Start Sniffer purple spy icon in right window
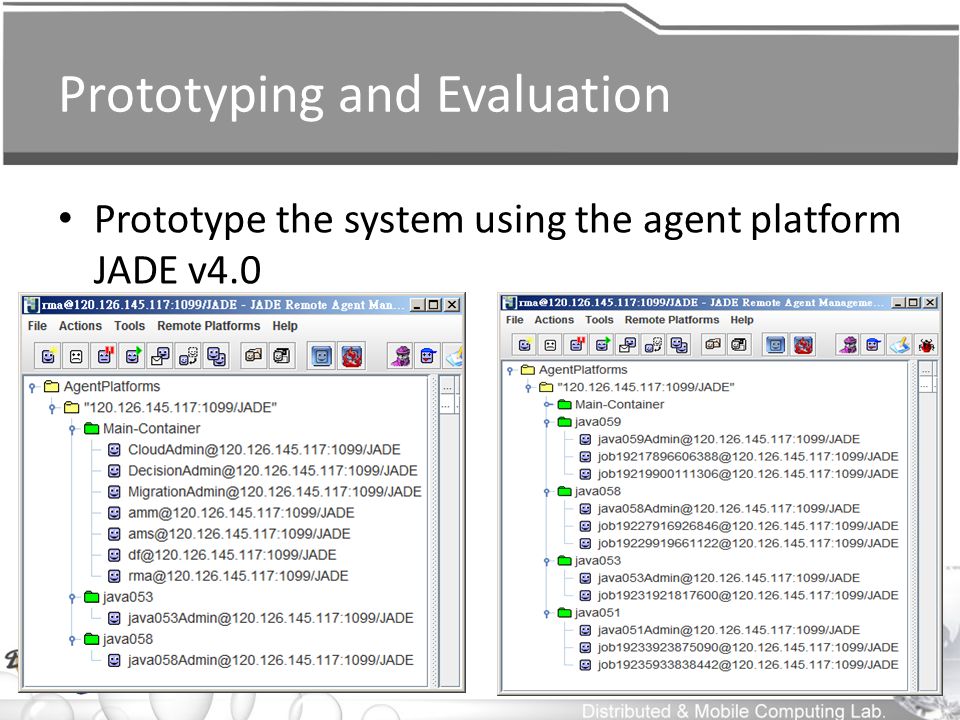 coord(847,345)
